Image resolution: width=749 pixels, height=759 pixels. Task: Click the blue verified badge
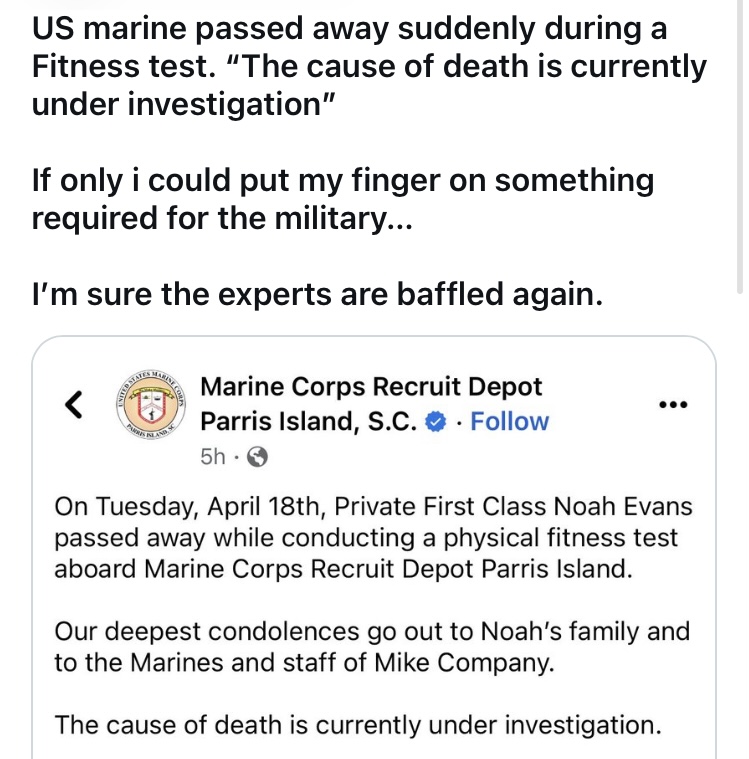point(435,422)
